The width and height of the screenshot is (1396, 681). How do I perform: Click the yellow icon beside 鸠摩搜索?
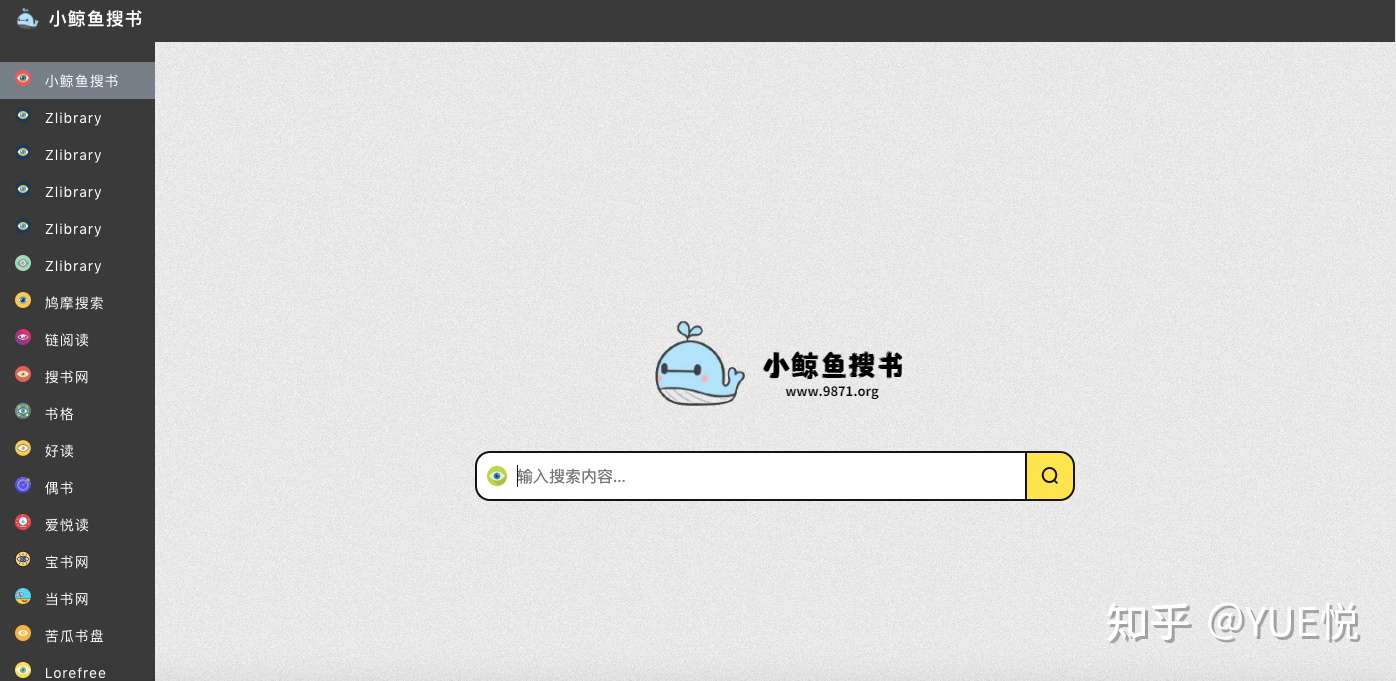click(23, 300)
